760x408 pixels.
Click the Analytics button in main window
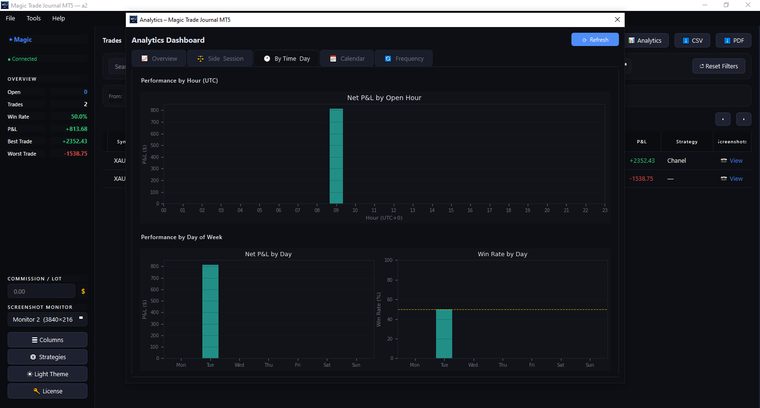tap(645, 41)
